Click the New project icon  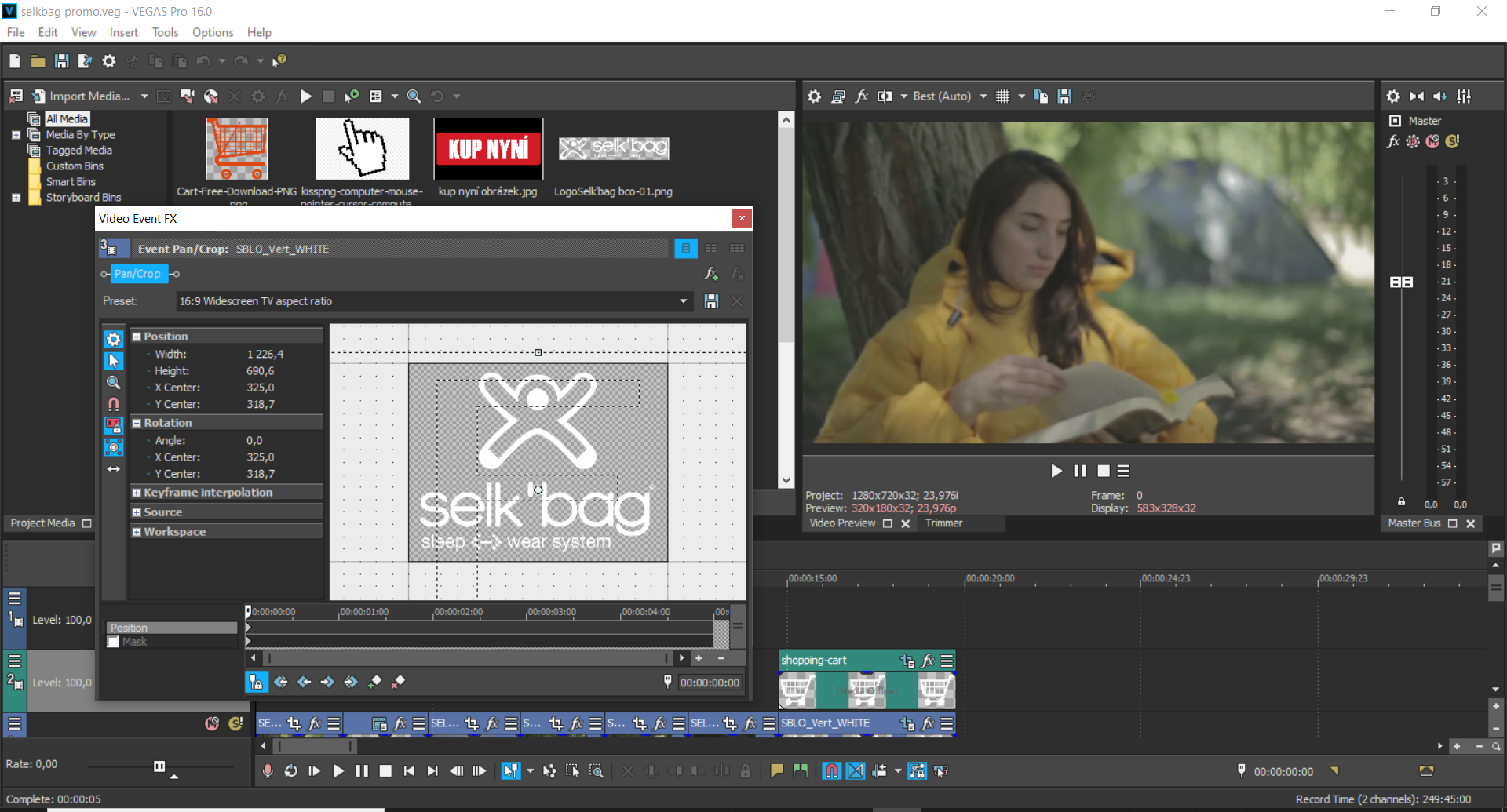click(x=15, y=61)
